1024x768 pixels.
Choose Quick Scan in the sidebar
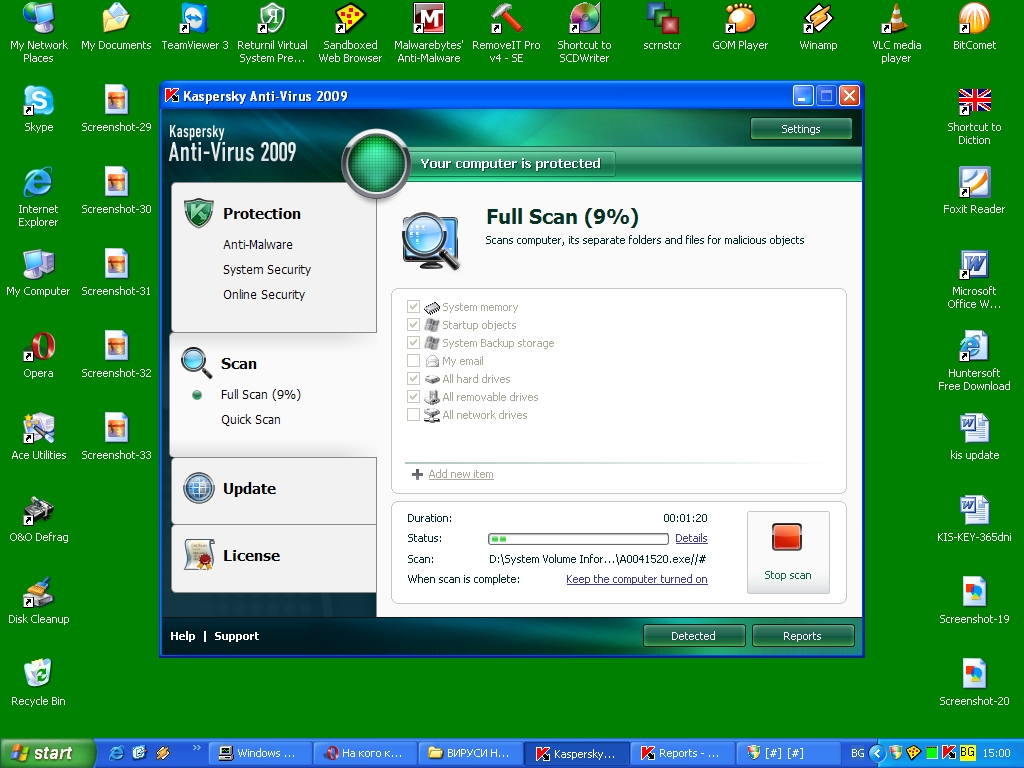point(250,419)
